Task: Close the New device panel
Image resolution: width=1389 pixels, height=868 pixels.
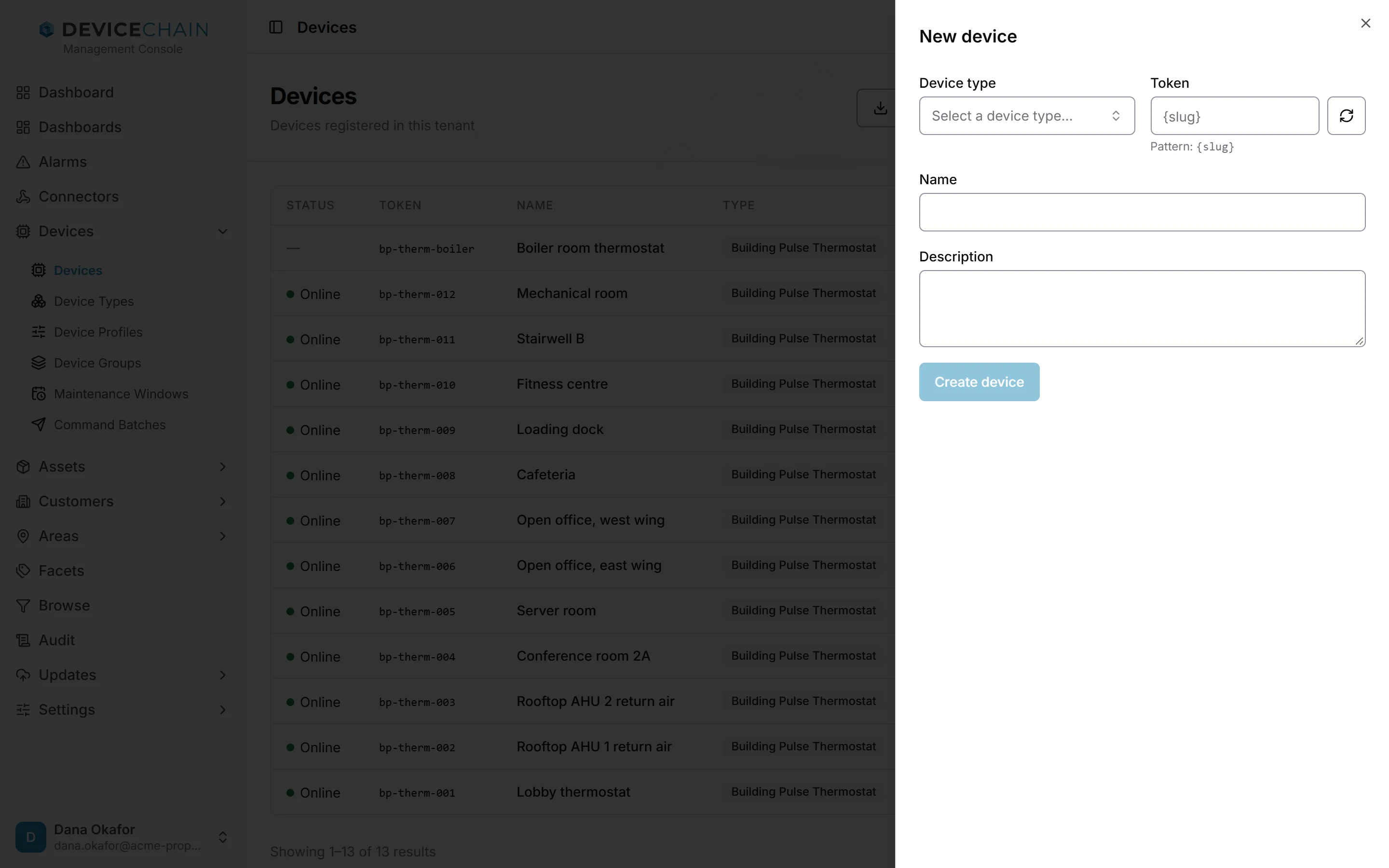Action: click(1365, 24)
